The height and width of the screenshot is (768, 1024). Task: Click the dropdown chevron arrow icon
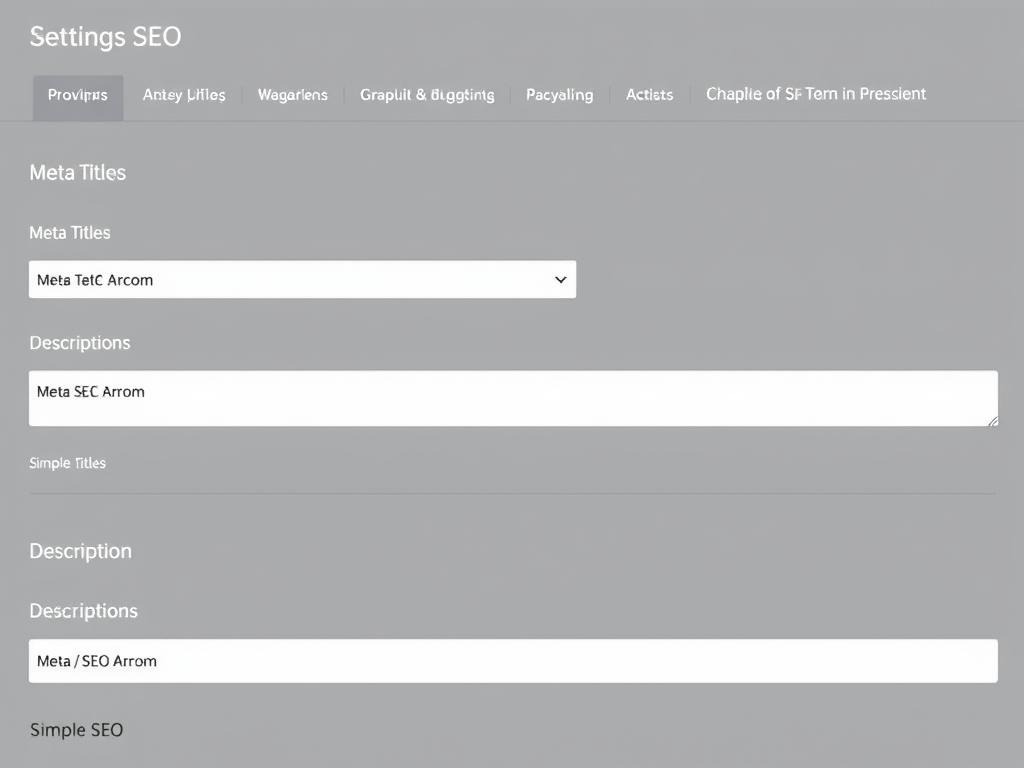[x=560, y=280]
